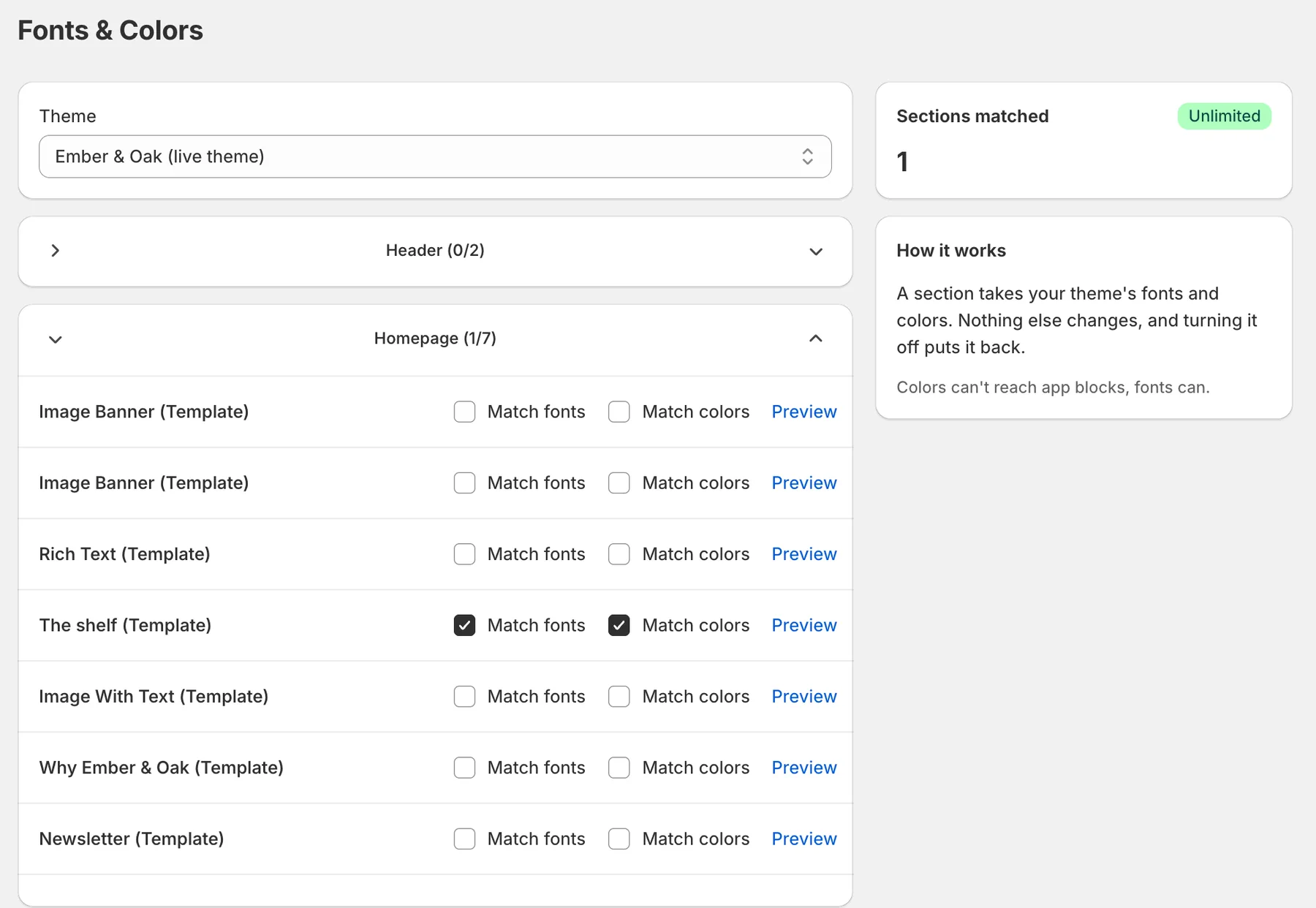The width and height of the screenshot is (1316, 908).
Task: Enable Match fonts for first Image Banner row
Action: click(464, 412)
